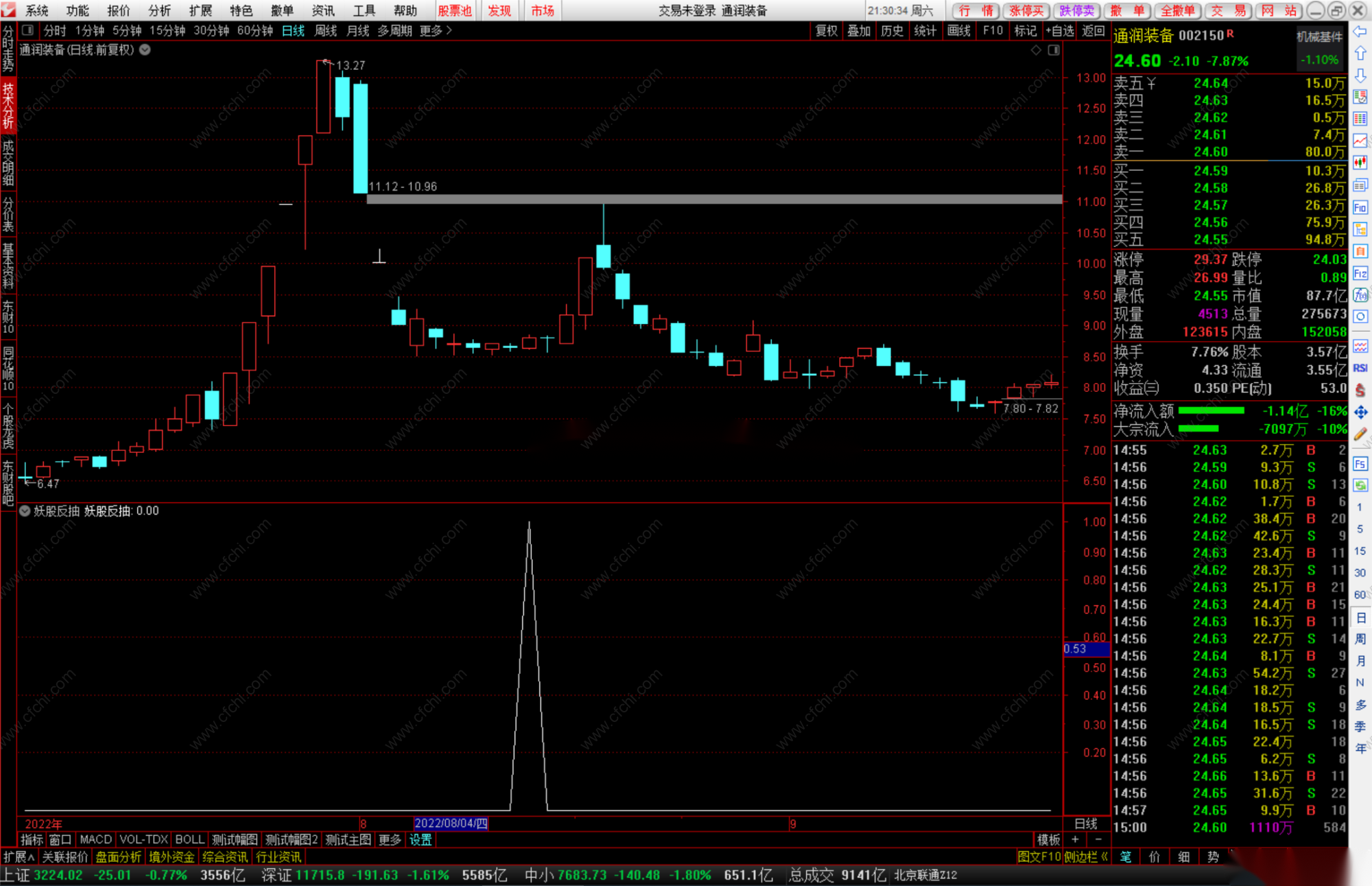Click the back arrow icon in right sidebar
Viewport: 1372px width, 886px height.
coord(1360,32)
